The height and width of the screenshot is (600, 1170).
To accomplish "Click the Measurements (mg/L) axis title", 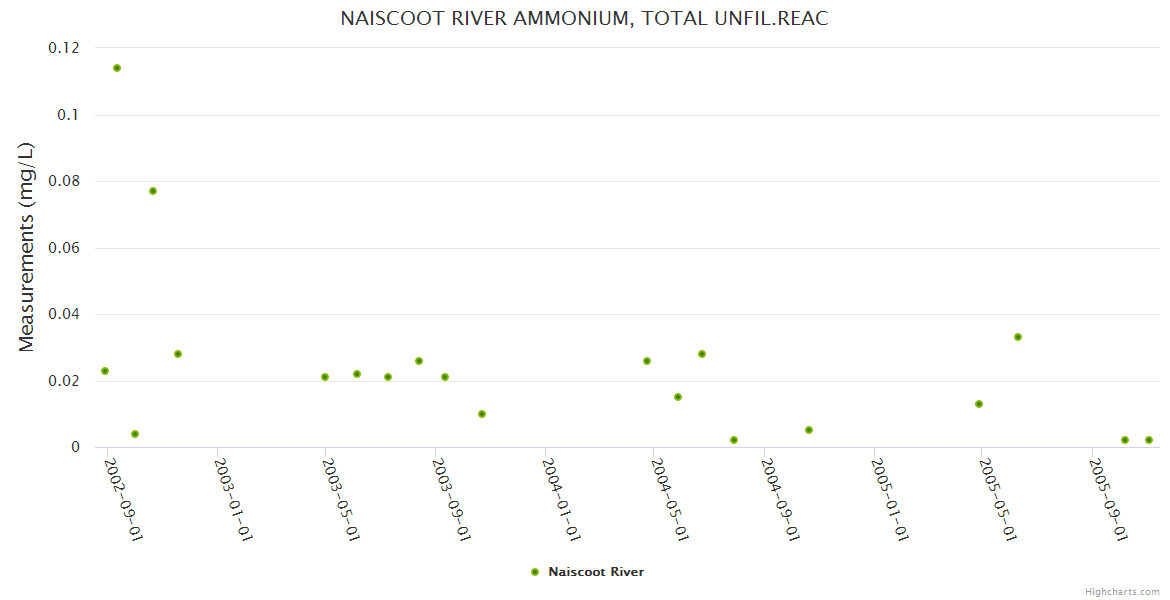I will (27, 247).
